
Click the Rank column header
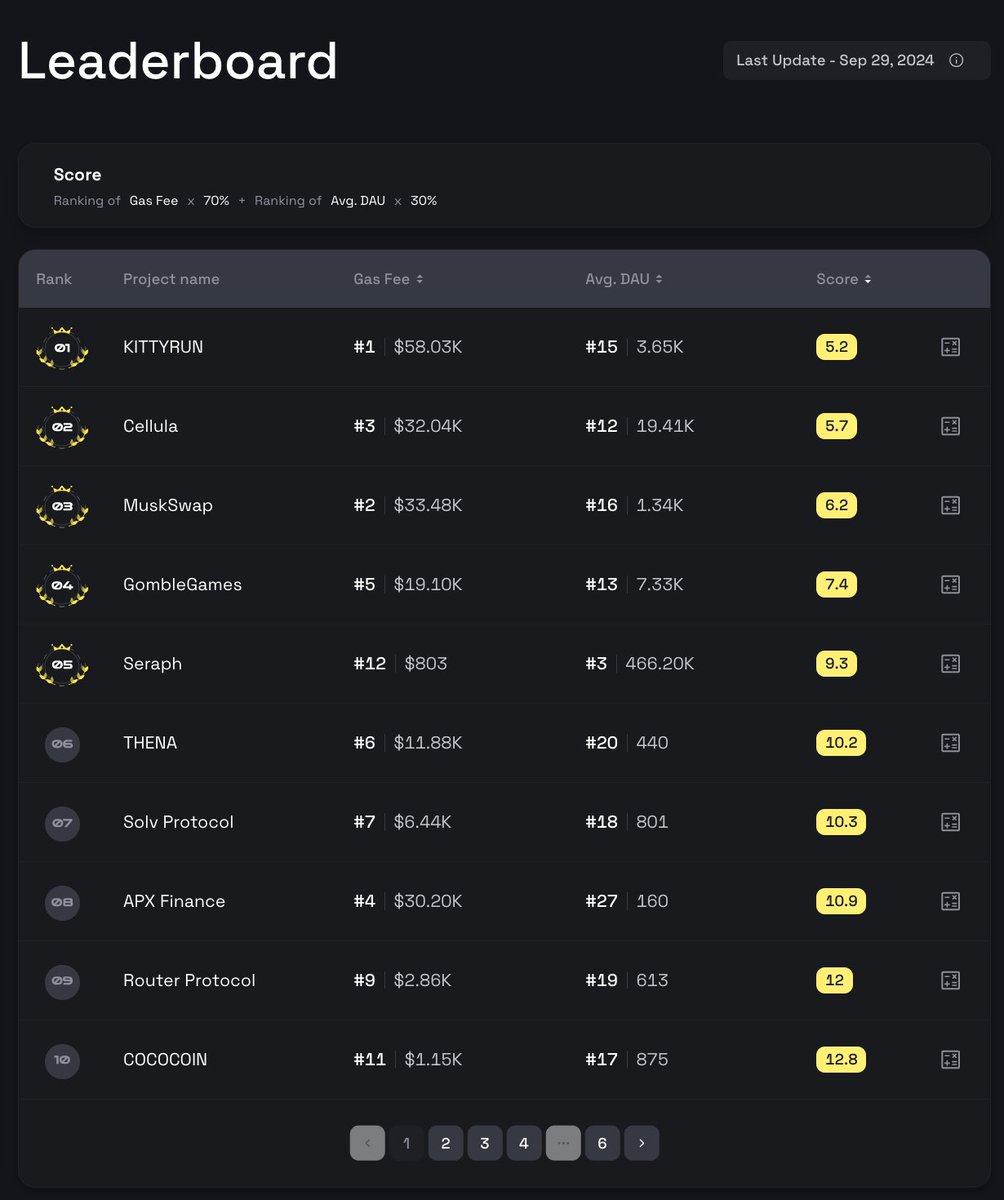[x=54, y=279]
